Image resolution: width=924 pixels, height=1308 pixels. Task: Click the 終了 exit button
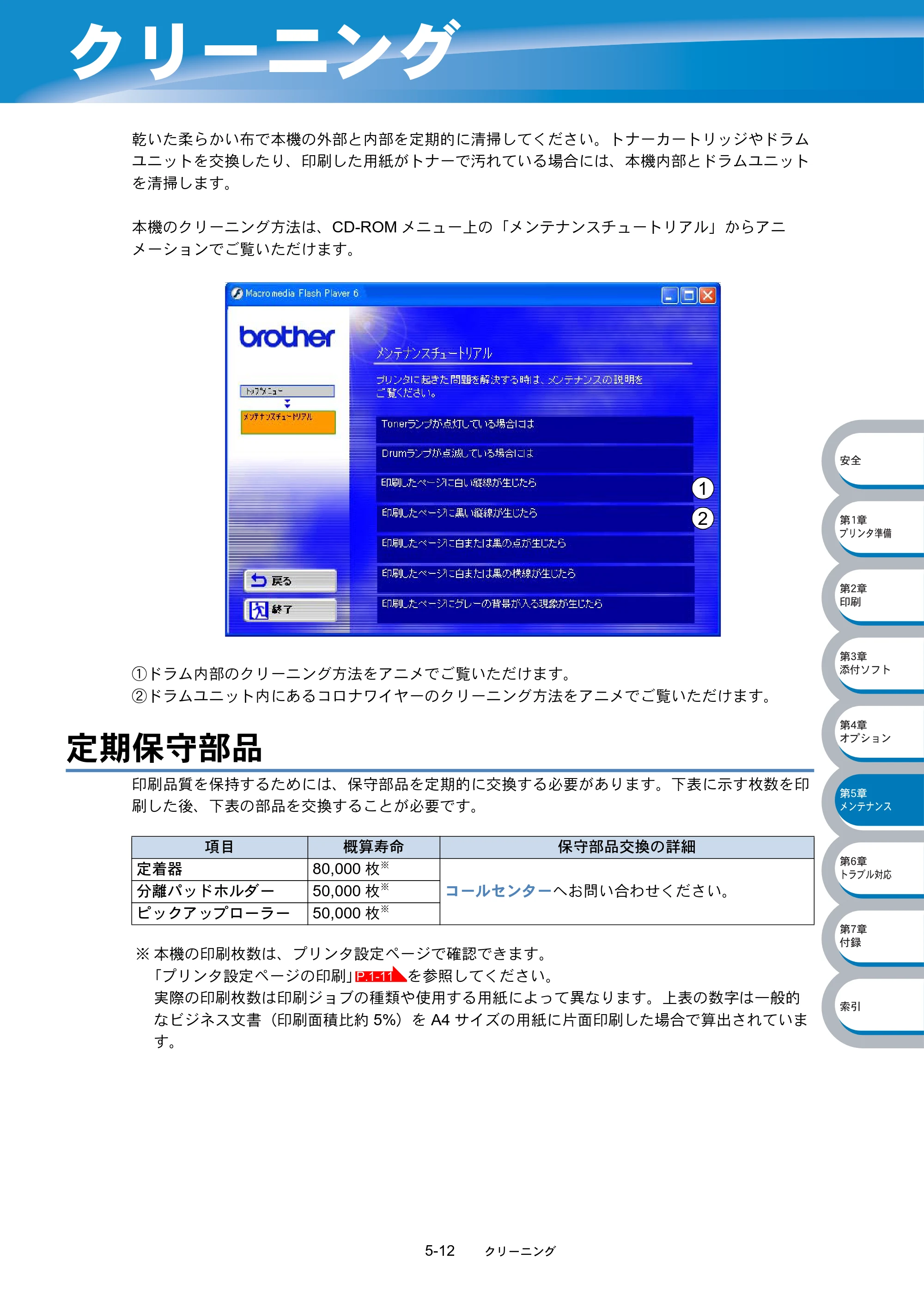[290, 609]
